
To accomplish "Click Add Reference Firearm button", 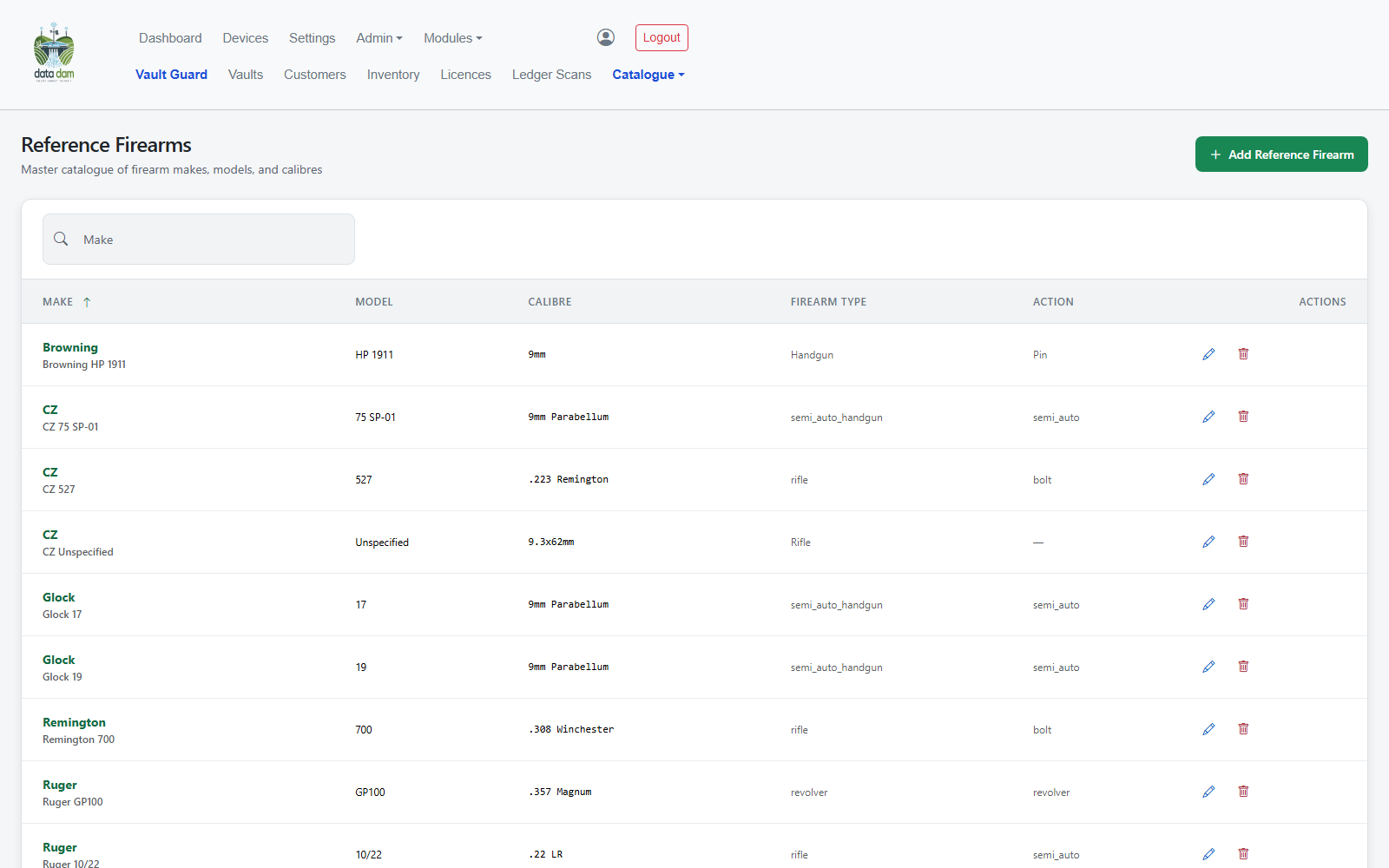I will pos(1281,155).
